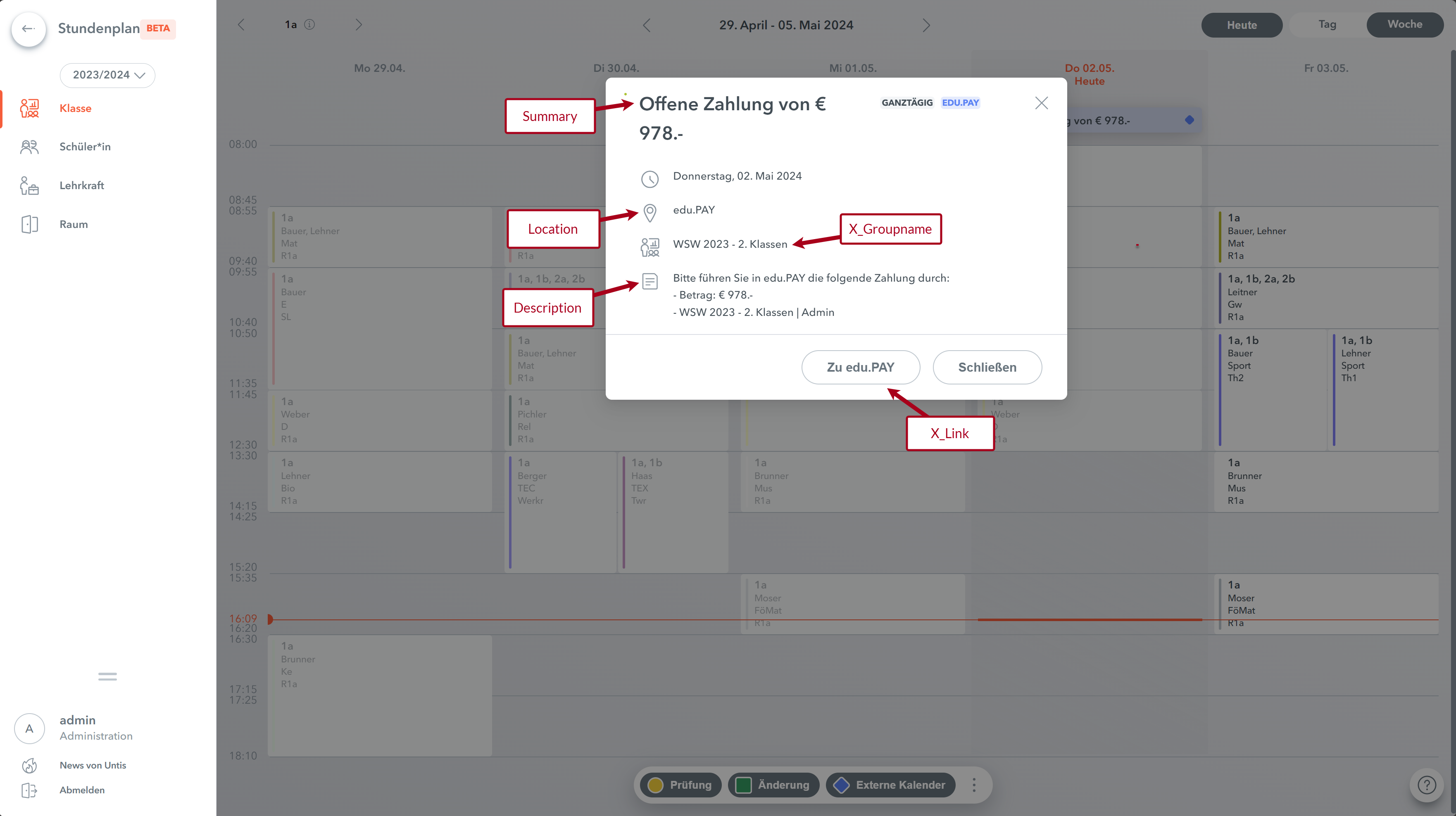
Task: Click the Fr 03.05. day header
Action: [1326, 68]
